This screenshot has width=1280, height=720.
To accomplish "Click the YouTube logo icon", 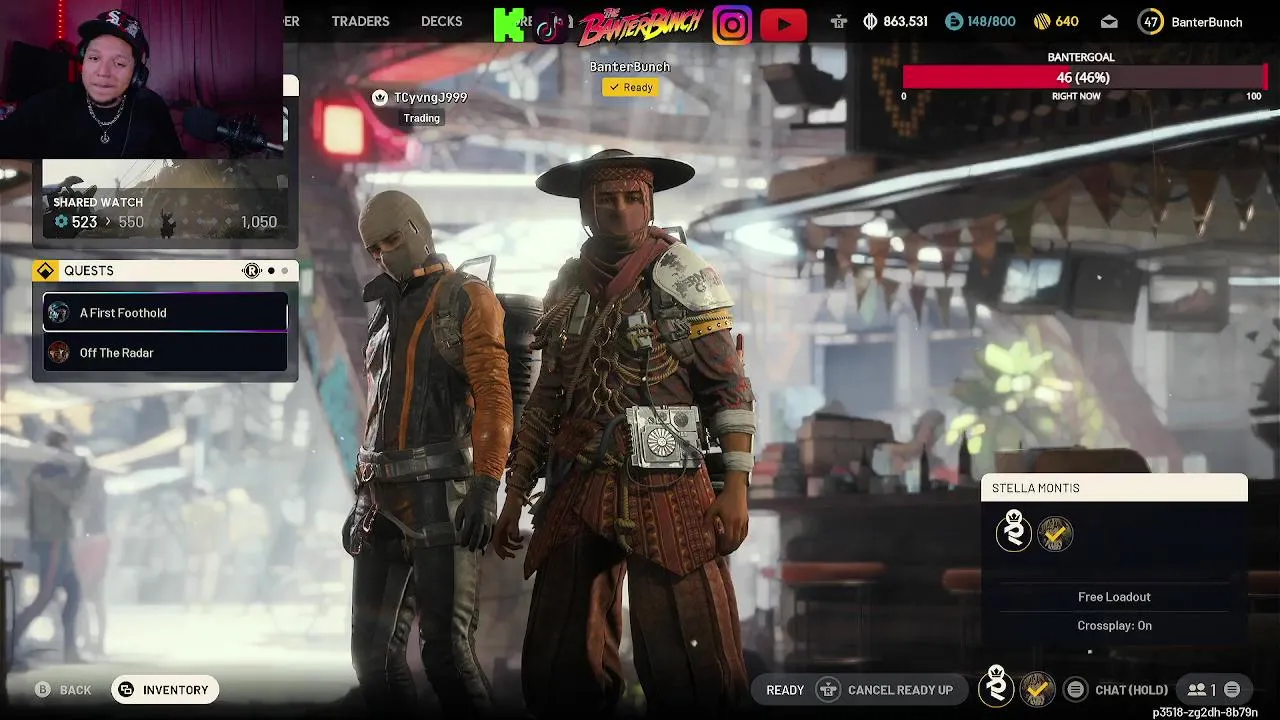I will click(x=783, y=25).
